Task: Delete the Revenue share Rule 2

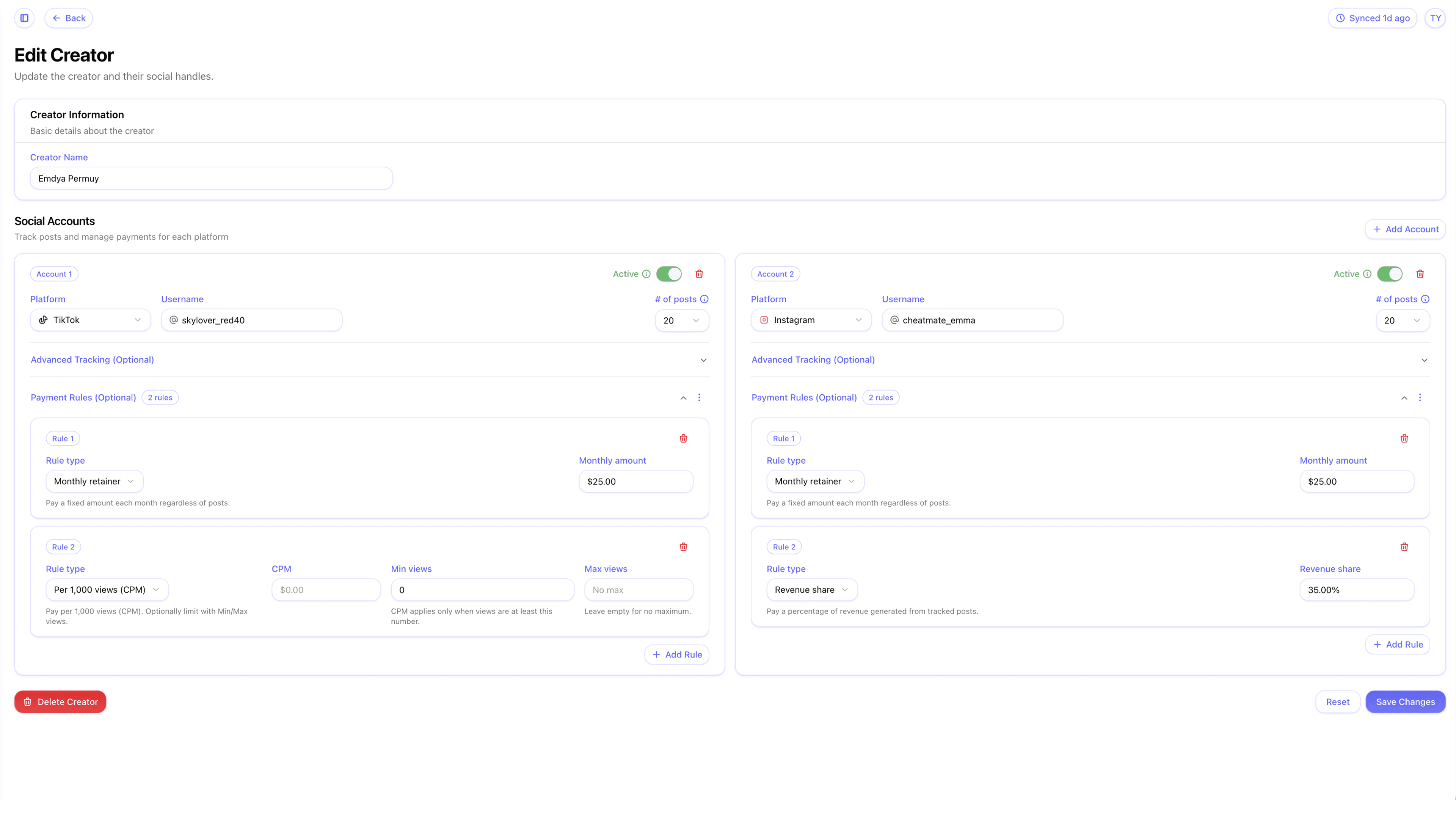Action: coord(1404,546)
